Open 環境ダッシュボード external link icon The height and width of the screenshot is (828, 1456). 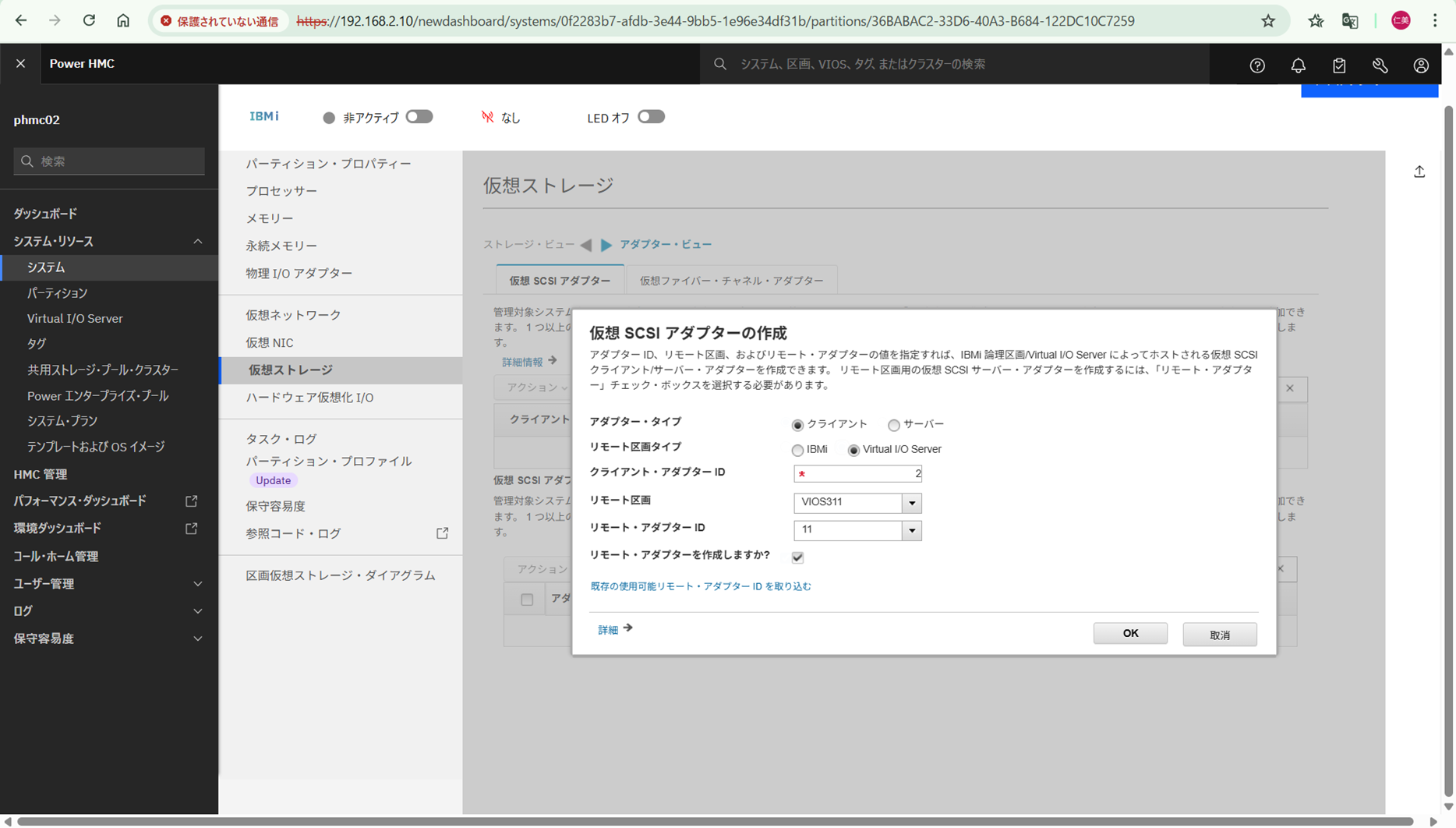tap(191, 528)
